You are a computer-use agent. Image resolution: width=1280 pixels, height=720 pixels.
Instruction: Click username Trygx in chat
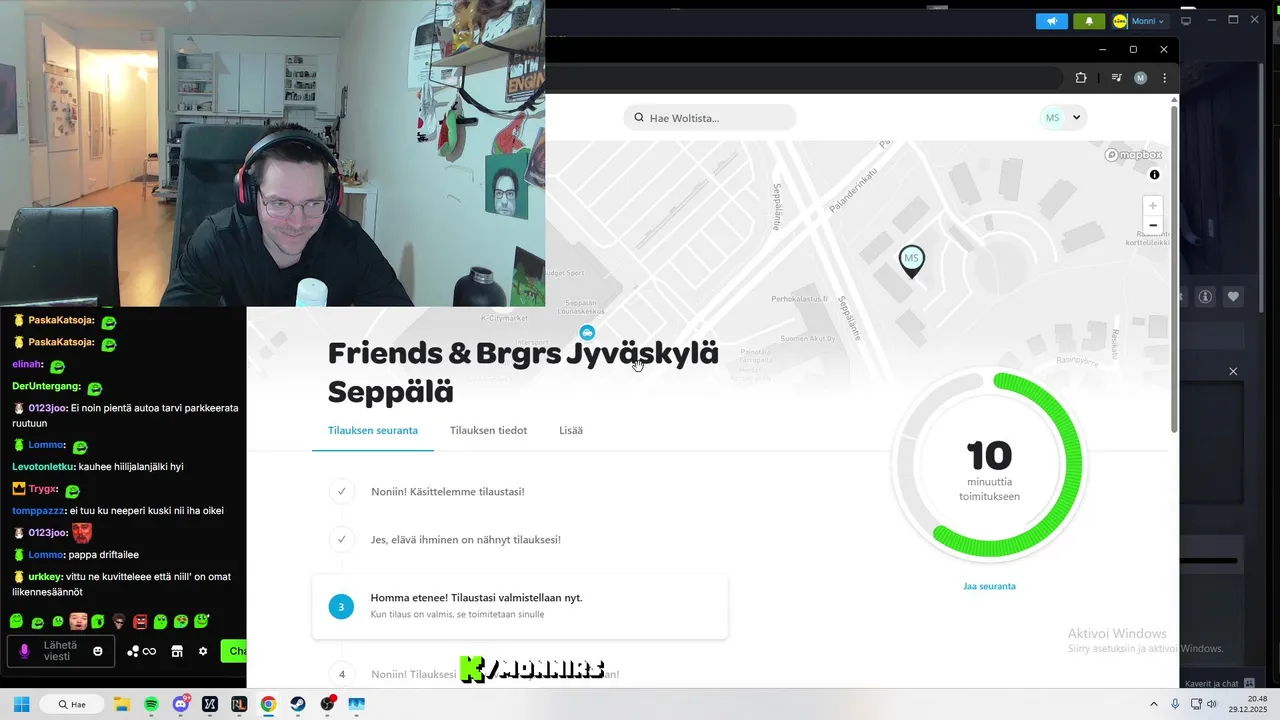point(43,489)
